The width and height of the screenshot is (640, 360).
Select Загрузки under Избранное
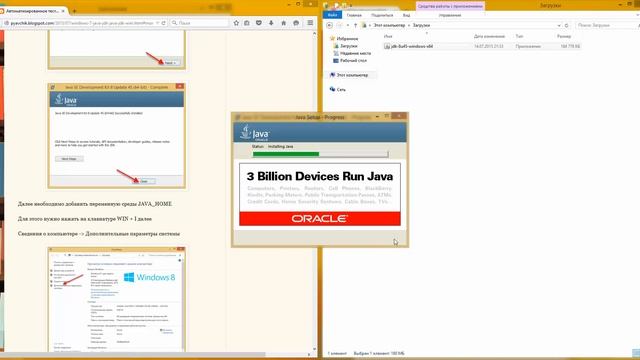(349, 46)
